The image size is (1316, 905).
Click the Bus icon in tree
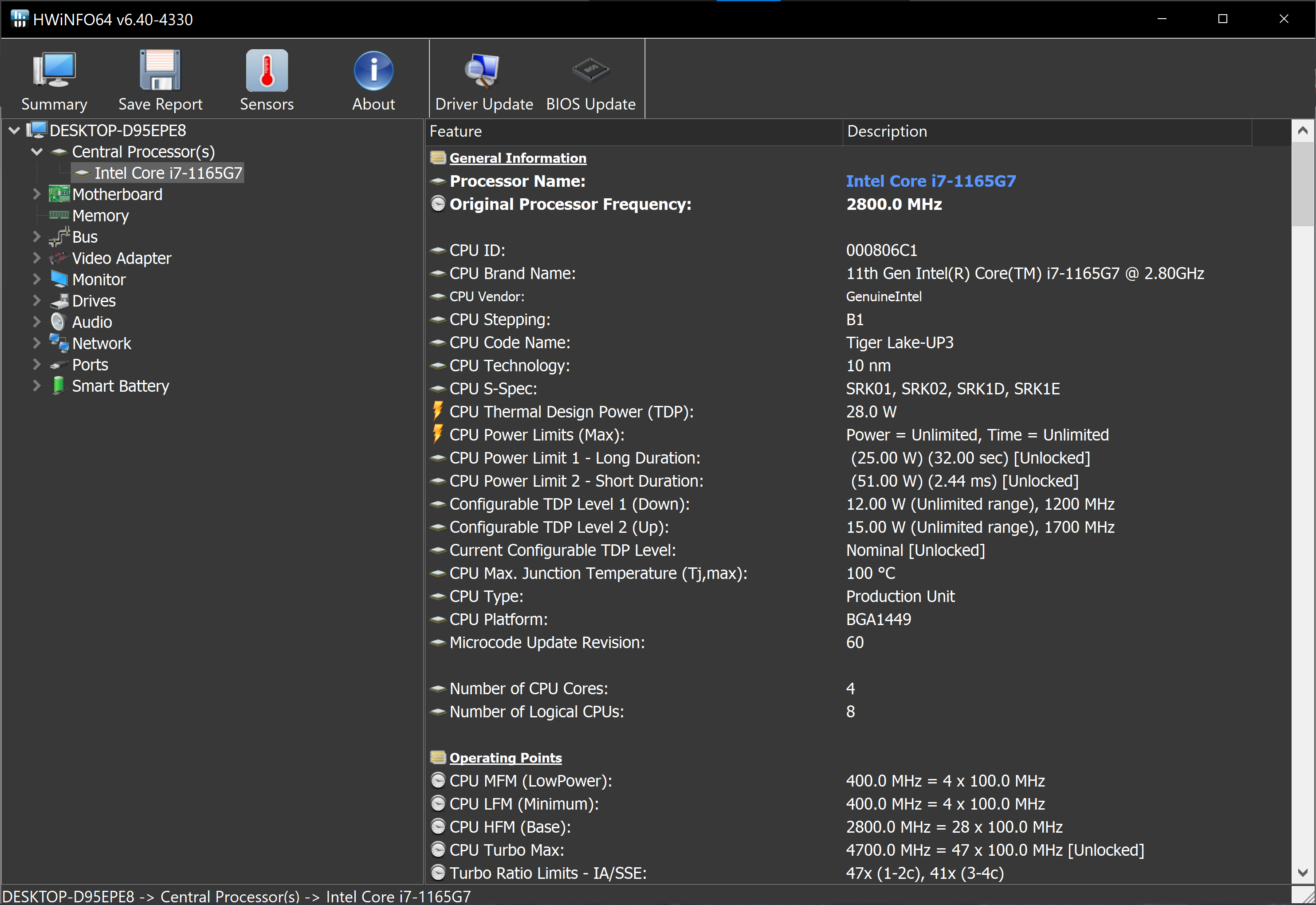59,237
